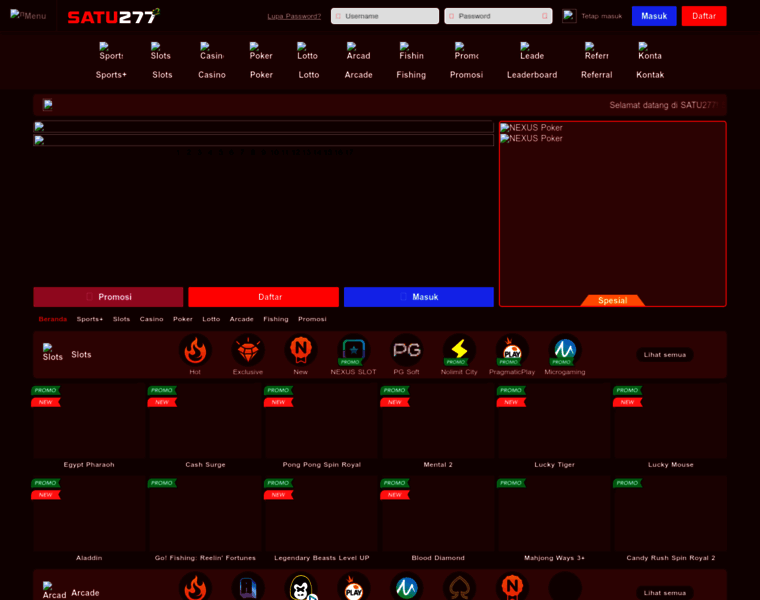This screenshot has height=600, width=760.
Task: Select the Beranda tab
Action: 52,319
